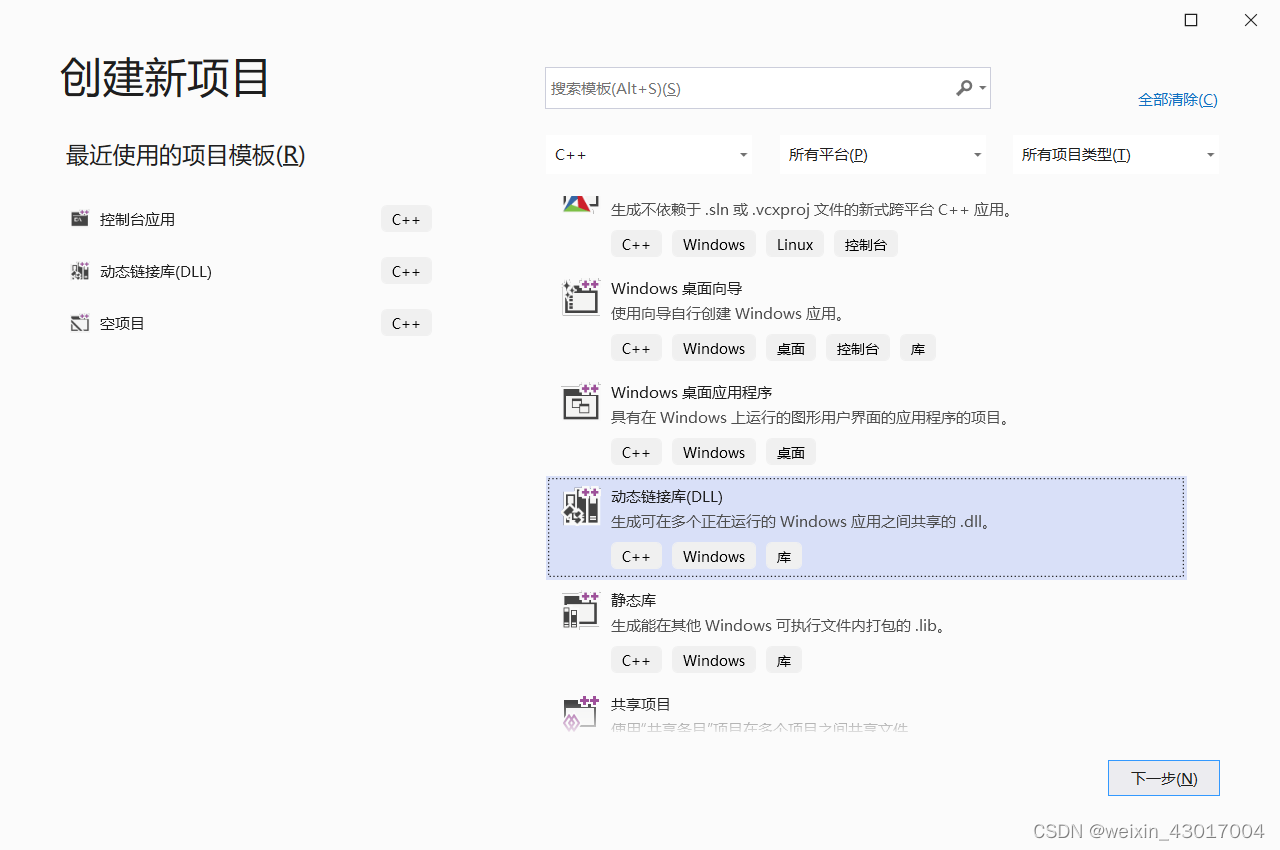Click C++ tag beside recent 动态链接库(DLL)
The image size is (1280, 850).
click(406, 271)
